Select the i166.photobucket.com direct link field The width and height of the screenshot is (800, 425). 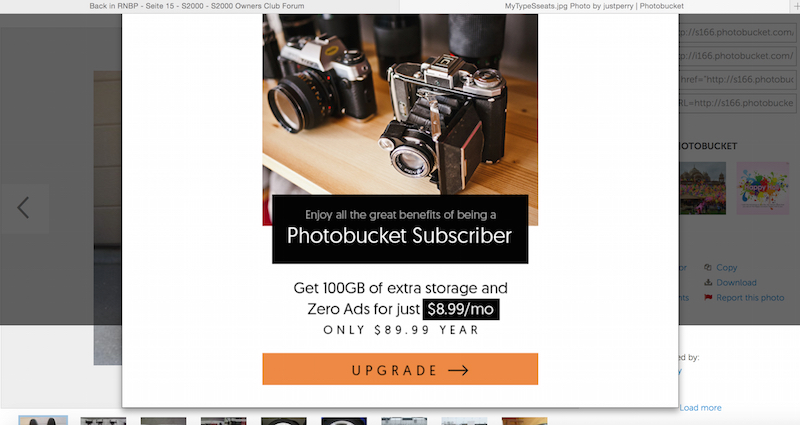coord(738,56)
